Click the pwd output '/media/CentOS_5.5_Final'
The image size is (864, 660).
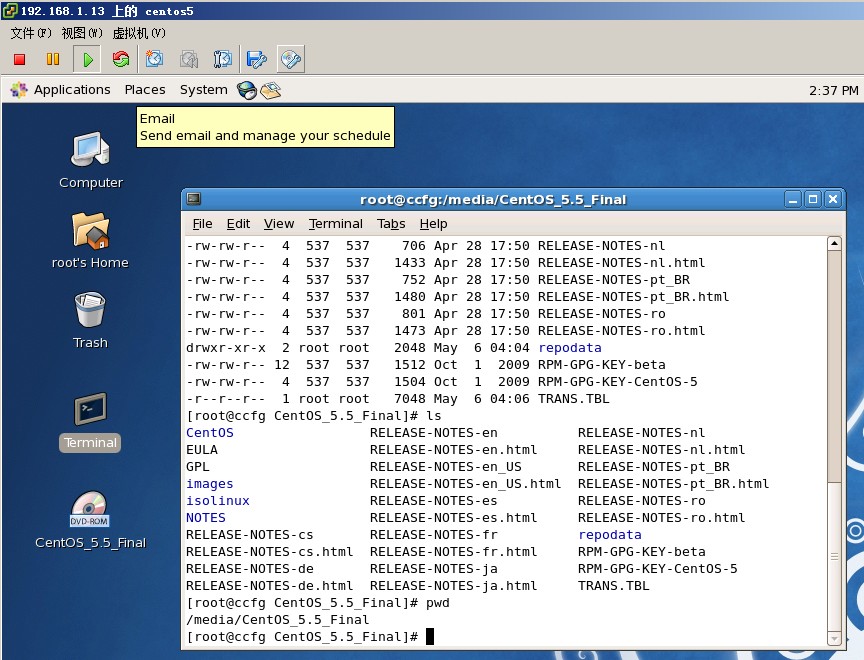click(x=278, y=620)
